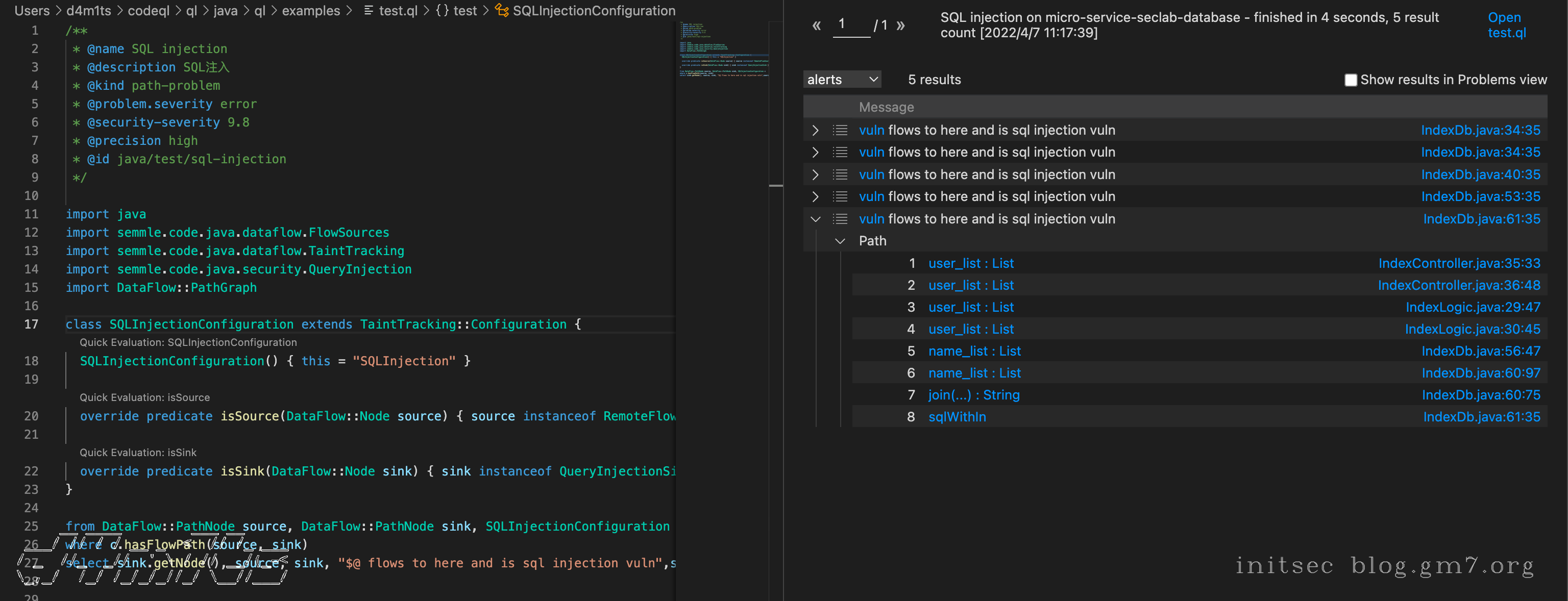Screen dimensions: 1568x601
Task: Click list icon of expanded IndexDb.java:61:35 alert
Action: click(x=840, y=219)
